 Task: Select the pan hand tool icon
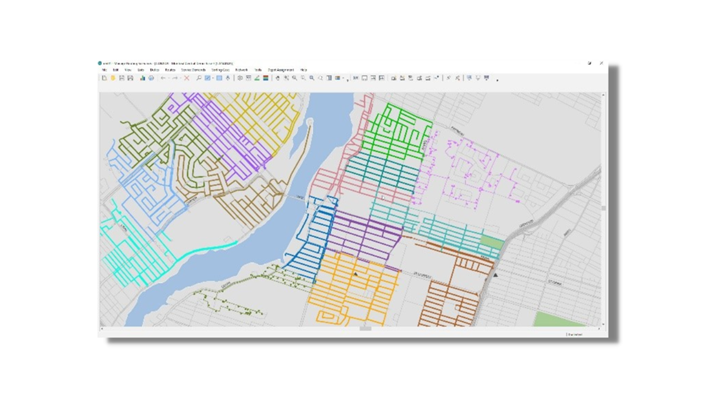[277, 78]
